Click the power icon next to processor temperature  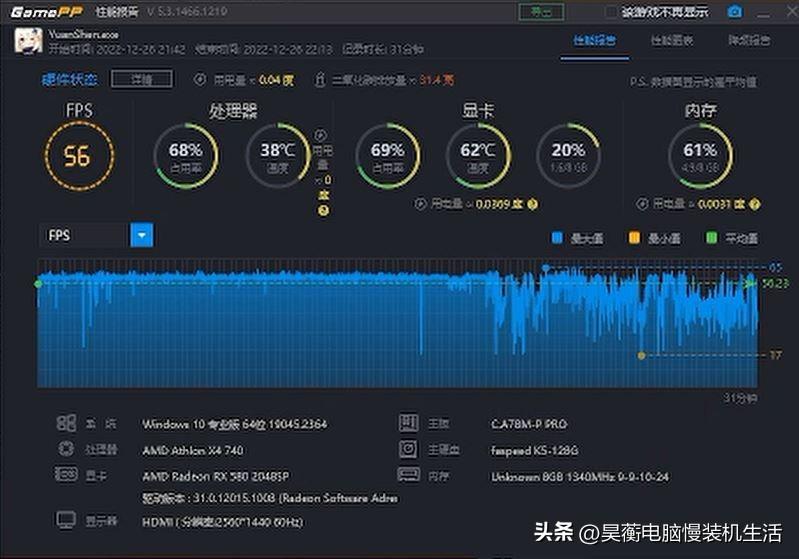pyautogui.click(x=320, y=135)
